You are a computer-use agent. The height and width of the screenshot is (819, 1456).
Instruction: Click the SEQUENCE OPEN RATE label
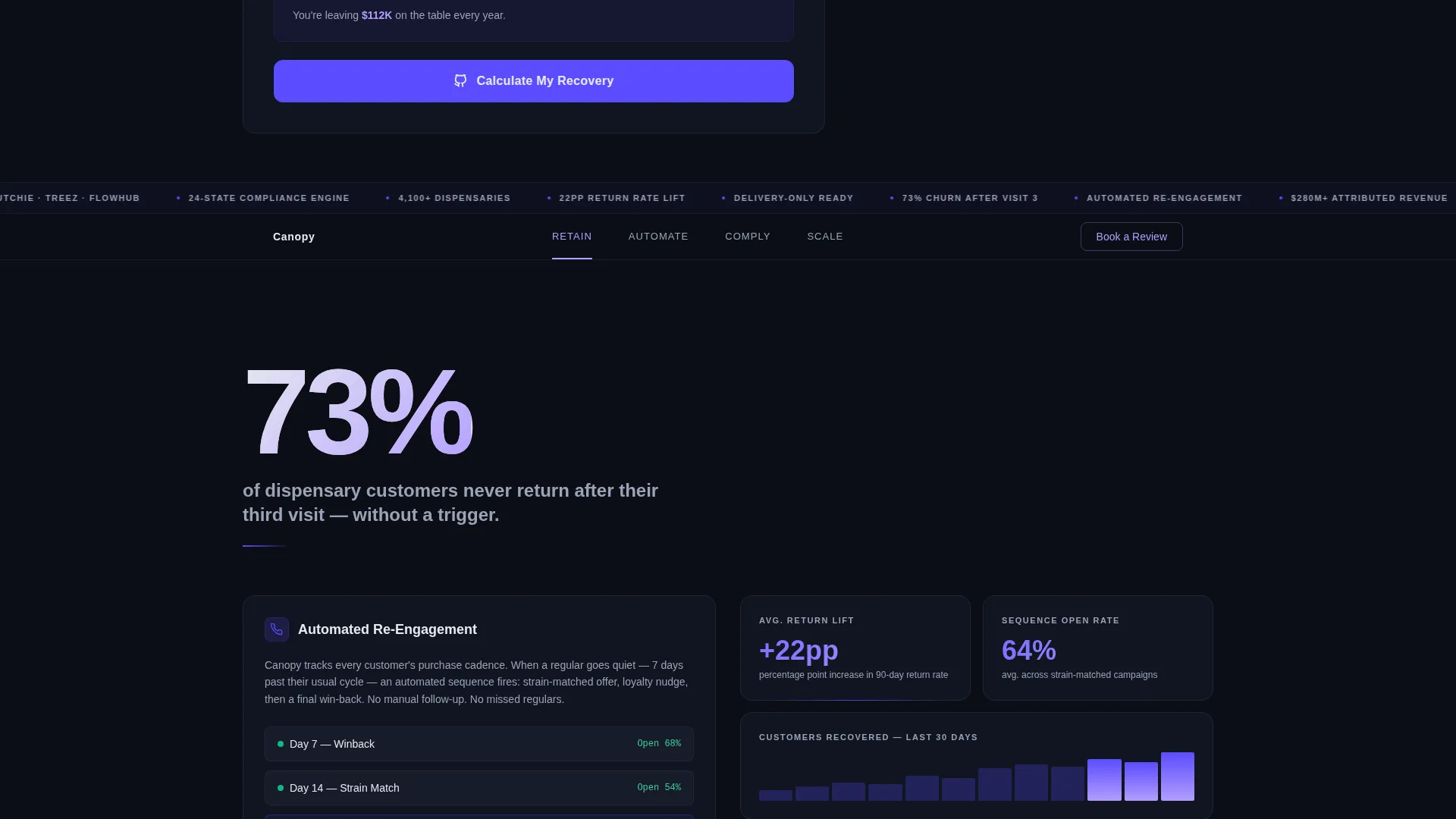tap(1060, 620)
